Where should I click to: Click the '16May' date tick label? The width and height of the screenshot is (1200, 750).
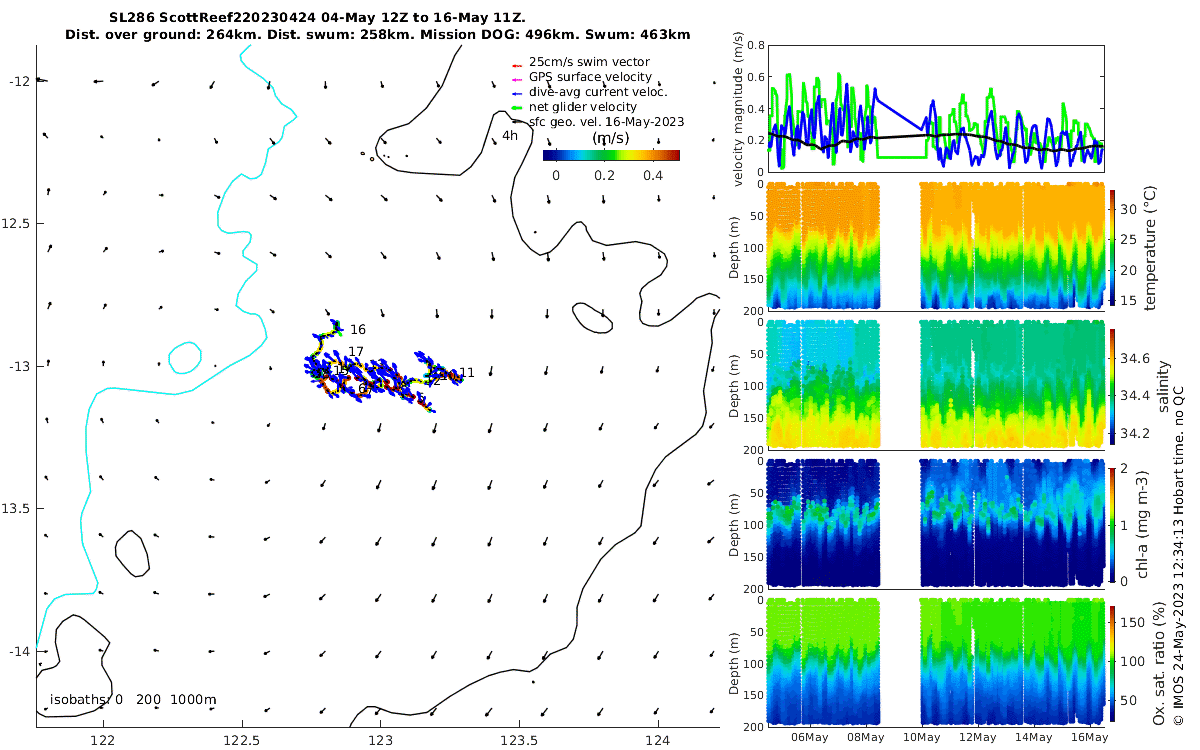tap(1089, 737)
